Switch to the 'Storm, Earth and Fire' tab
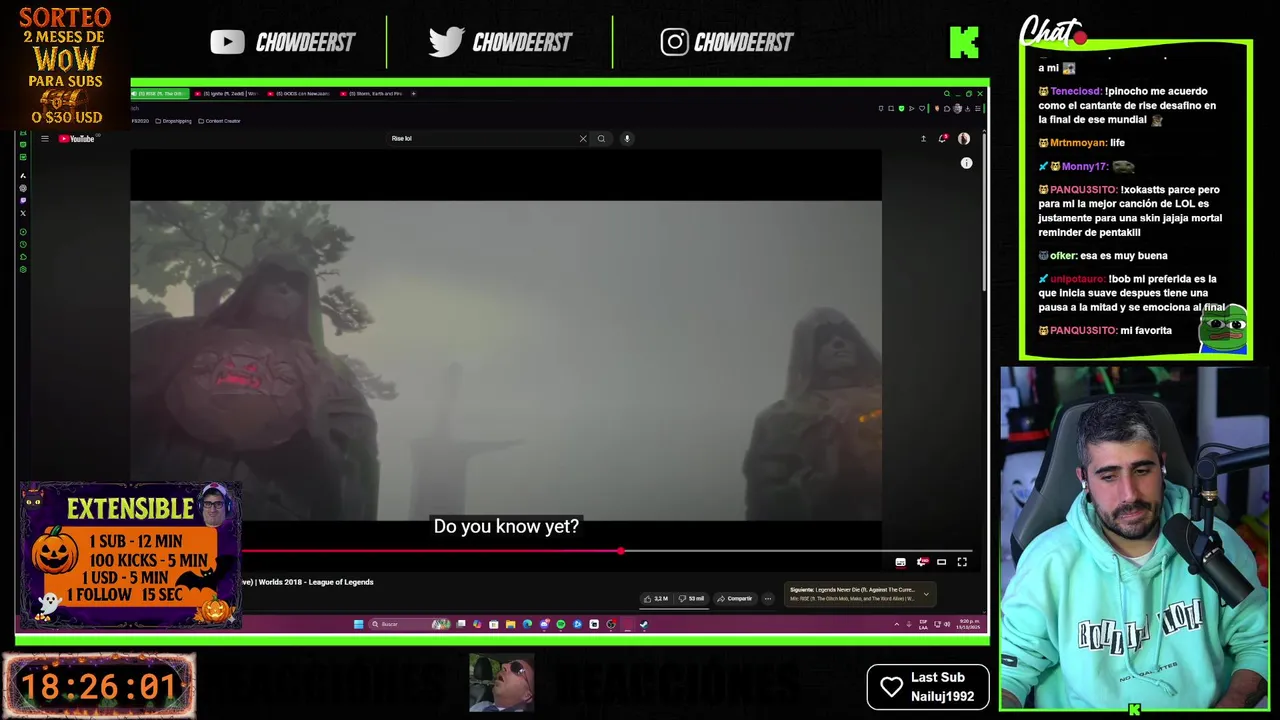The height and width of the screenshot is (720, 1280). pos(371,94)
